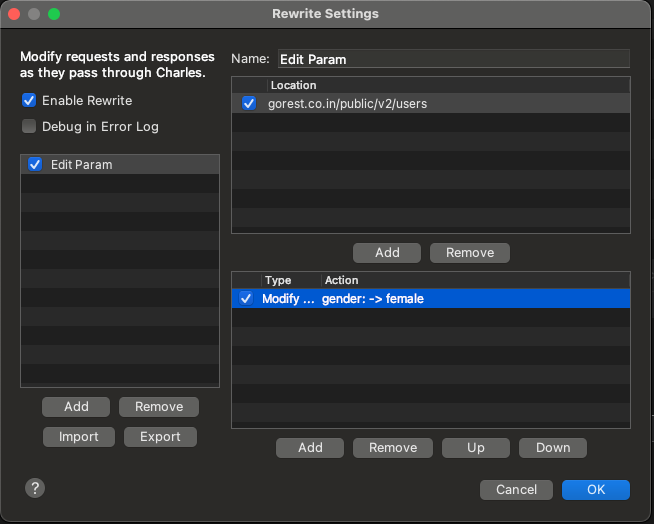Click the Modify ... type cell

coord(288,299)
